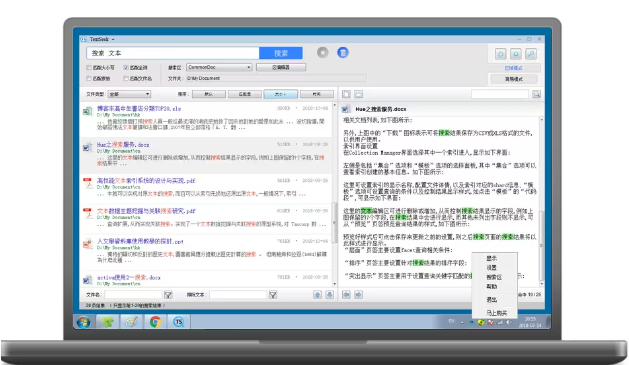The width and height of the screenshot is (629, 365).
Task: Open the TextSeek title menu arrow
Action: pos(113,39)
